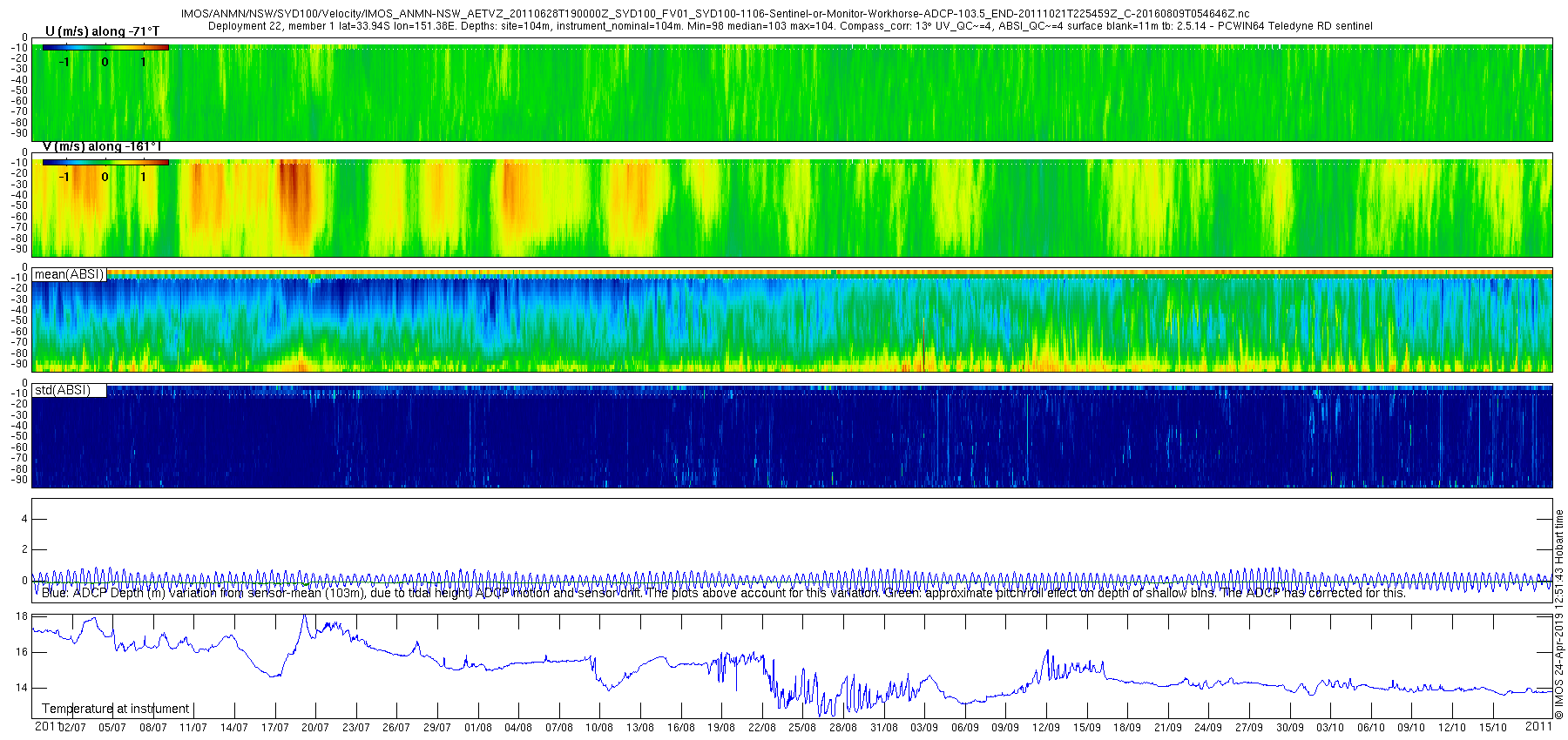The height and width of the screenshot is (740, 1568).
Task: Select the 'U (m/s) along -71°T' label
Action: coord(102,31)
